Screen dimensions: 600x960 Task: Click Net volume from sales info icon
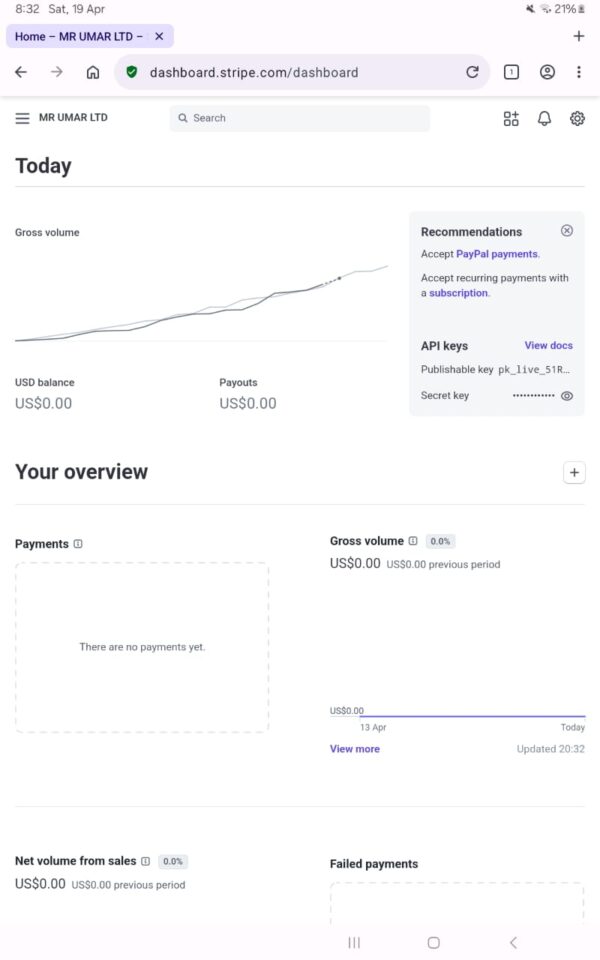(146, 861)
